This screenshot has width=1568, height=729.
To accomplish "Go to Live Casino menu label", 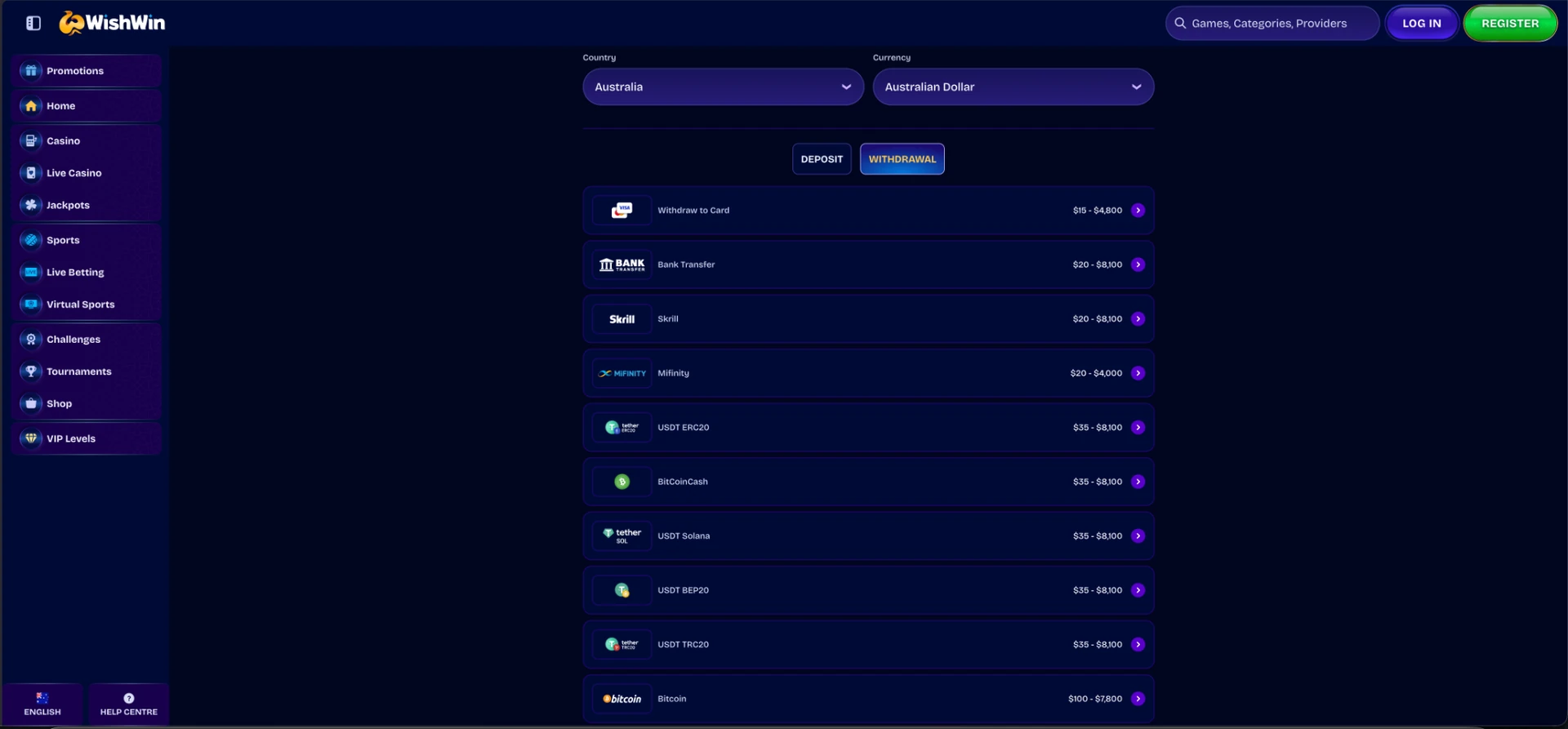I will (x=74, y=173).
